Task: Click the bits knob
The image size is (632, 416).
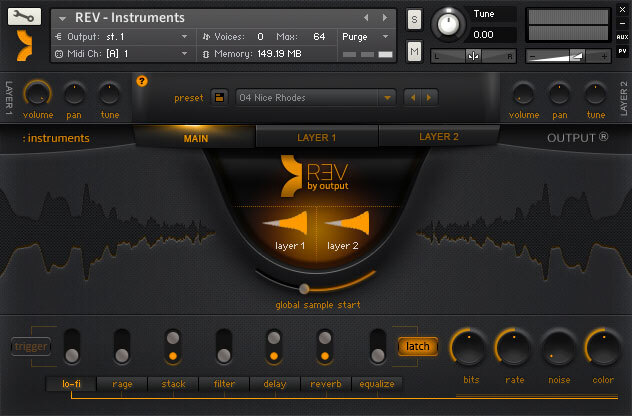Action: (x=471, y=347)
